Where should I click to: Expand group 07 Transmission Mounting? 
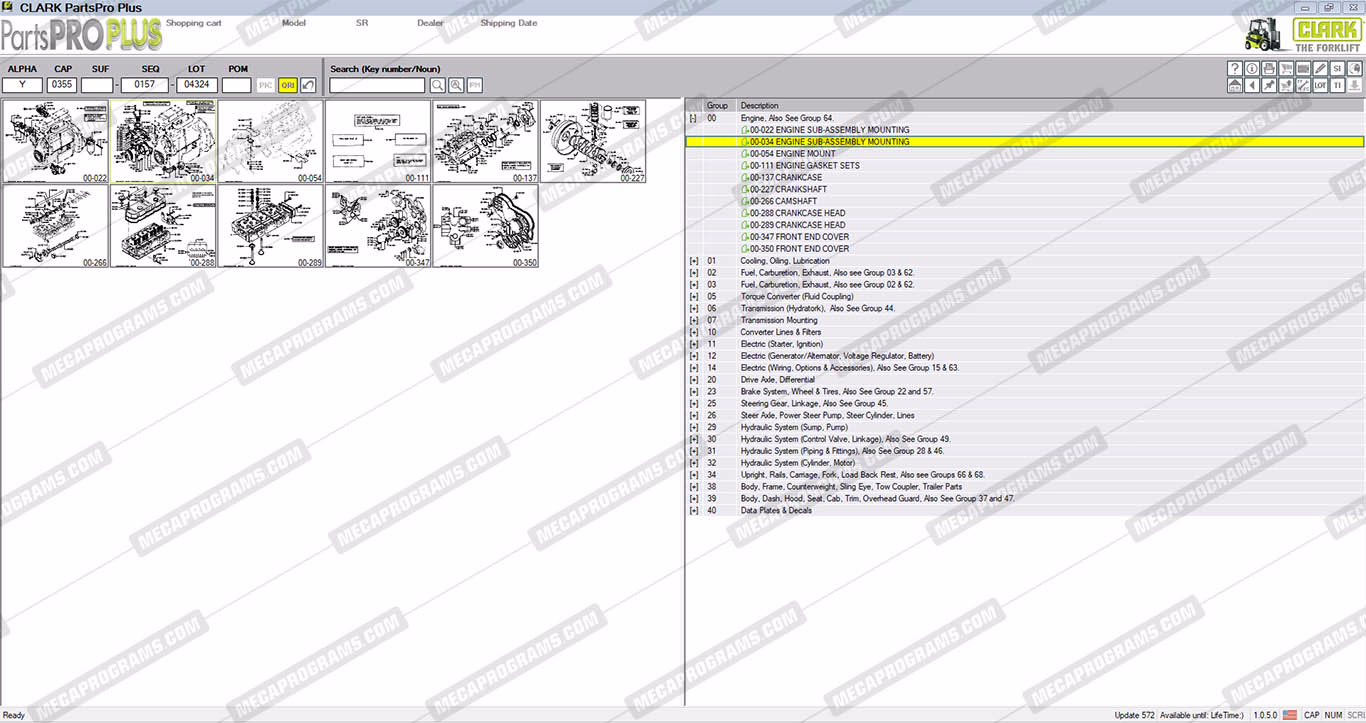[693, 321]
